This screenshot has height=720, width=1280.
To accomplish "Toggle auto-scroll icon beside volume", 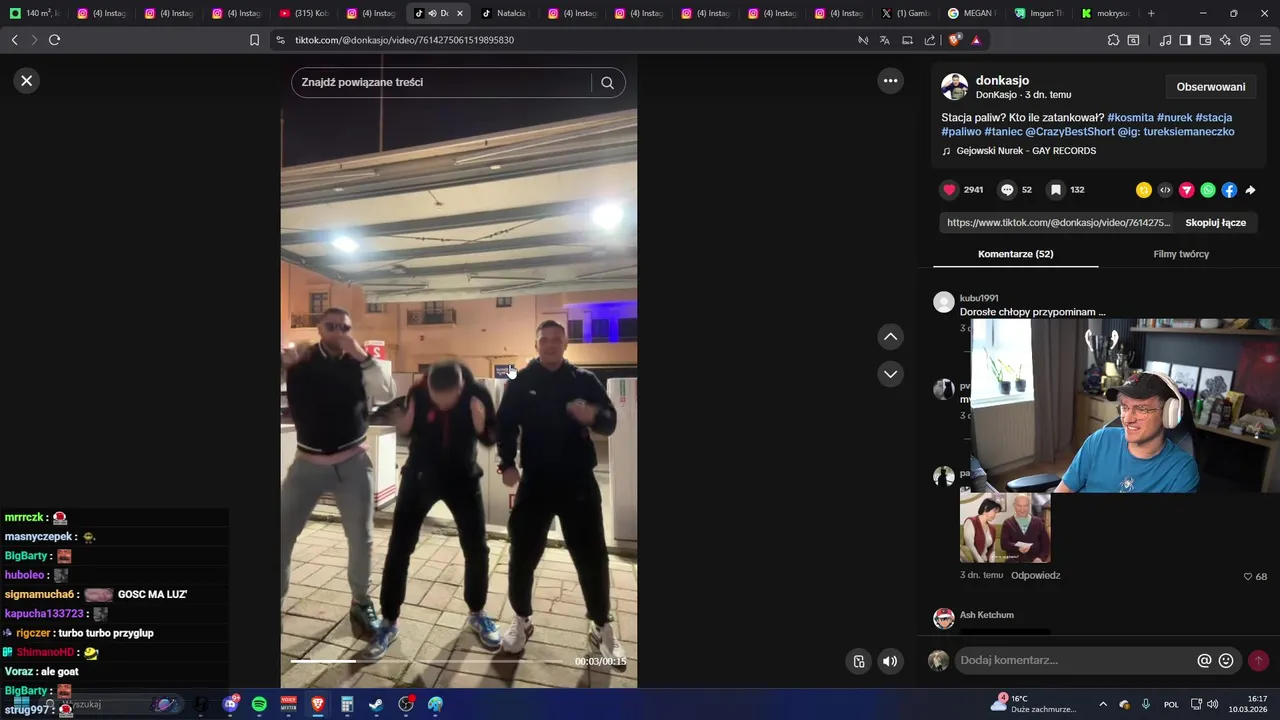I will [x=858, y=661].
